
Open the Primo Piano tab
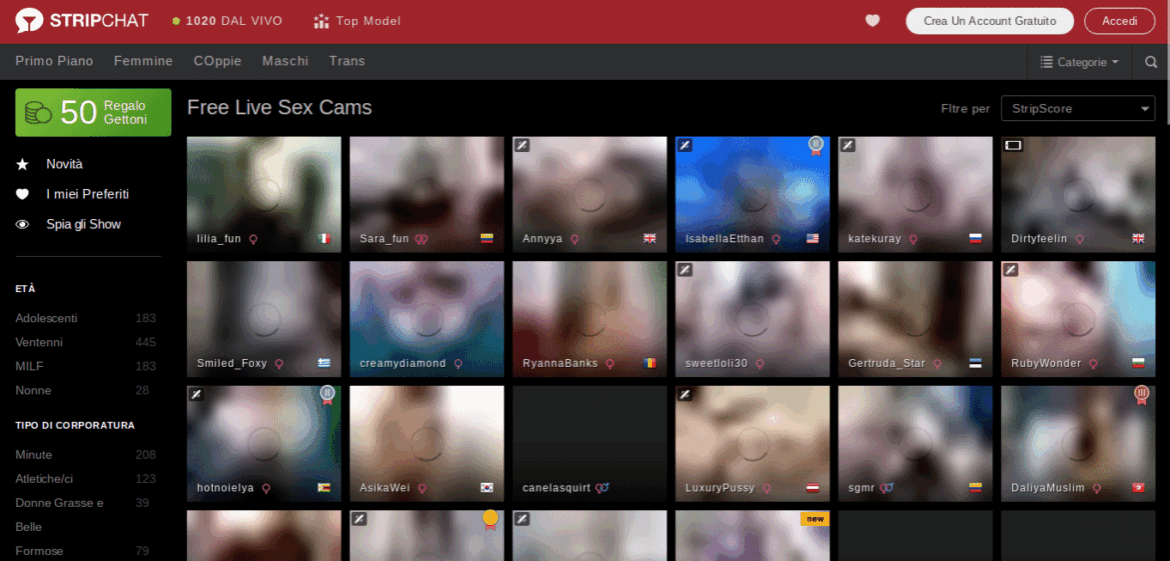[54, 61]
